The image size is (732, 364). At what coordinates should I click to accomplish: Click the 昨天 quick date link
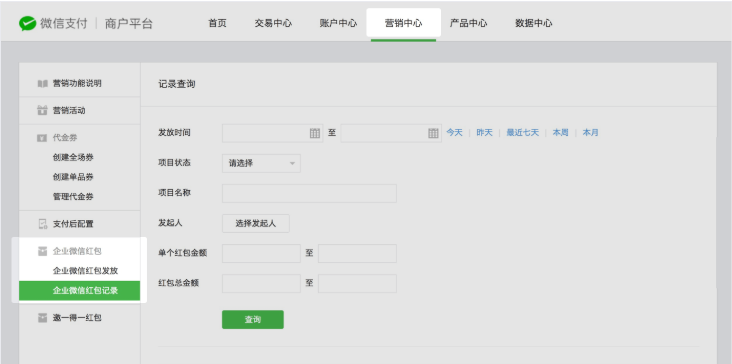coord(484,133)
